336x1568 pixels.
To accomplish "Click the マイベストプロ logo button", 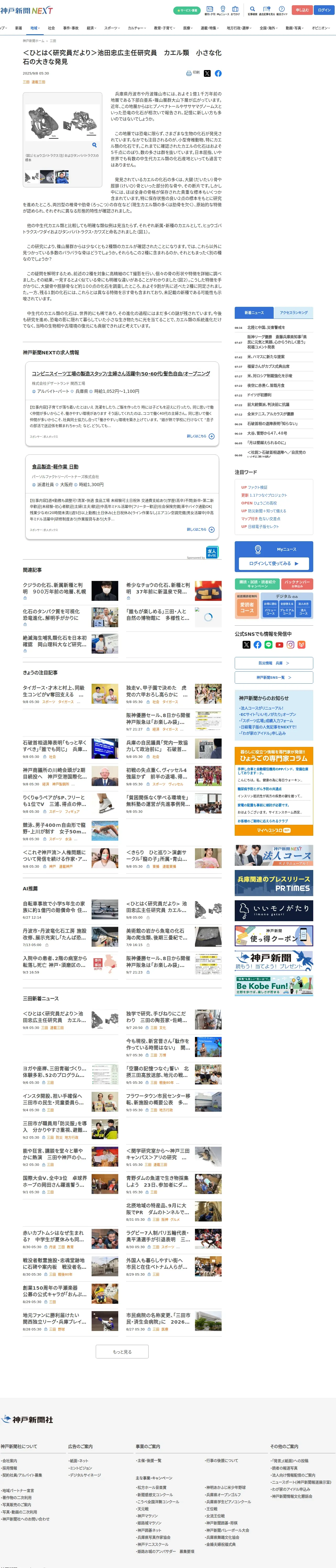I will 274,830.
